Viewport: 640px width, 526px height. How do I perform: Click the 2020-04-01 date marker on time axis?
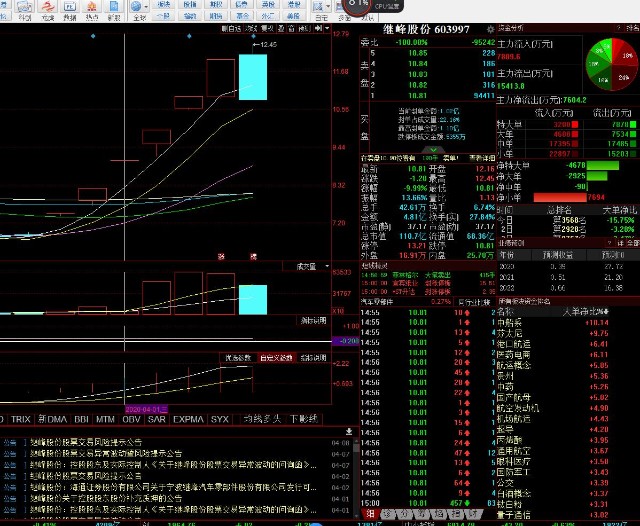tap(146, 409)
